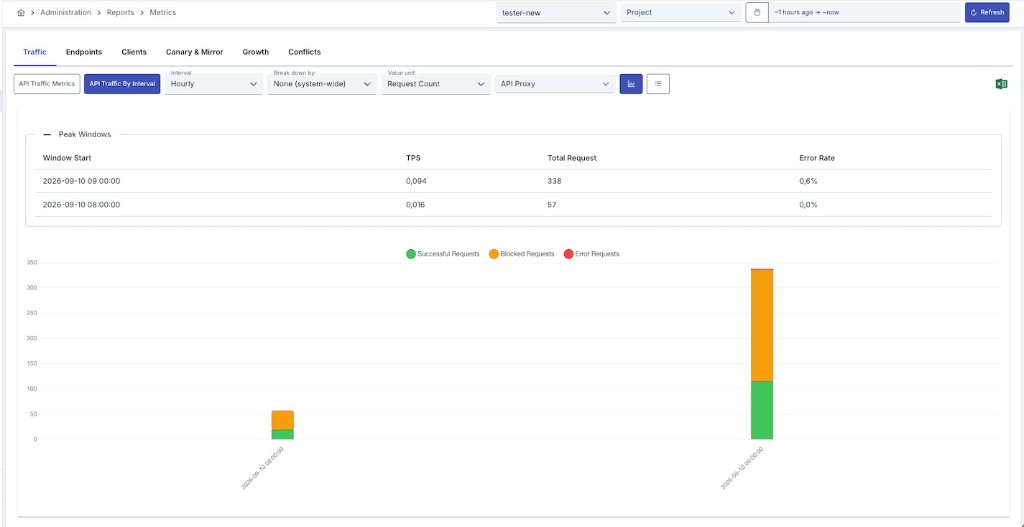Click API Traffic By Interval button

pos(122,84)
